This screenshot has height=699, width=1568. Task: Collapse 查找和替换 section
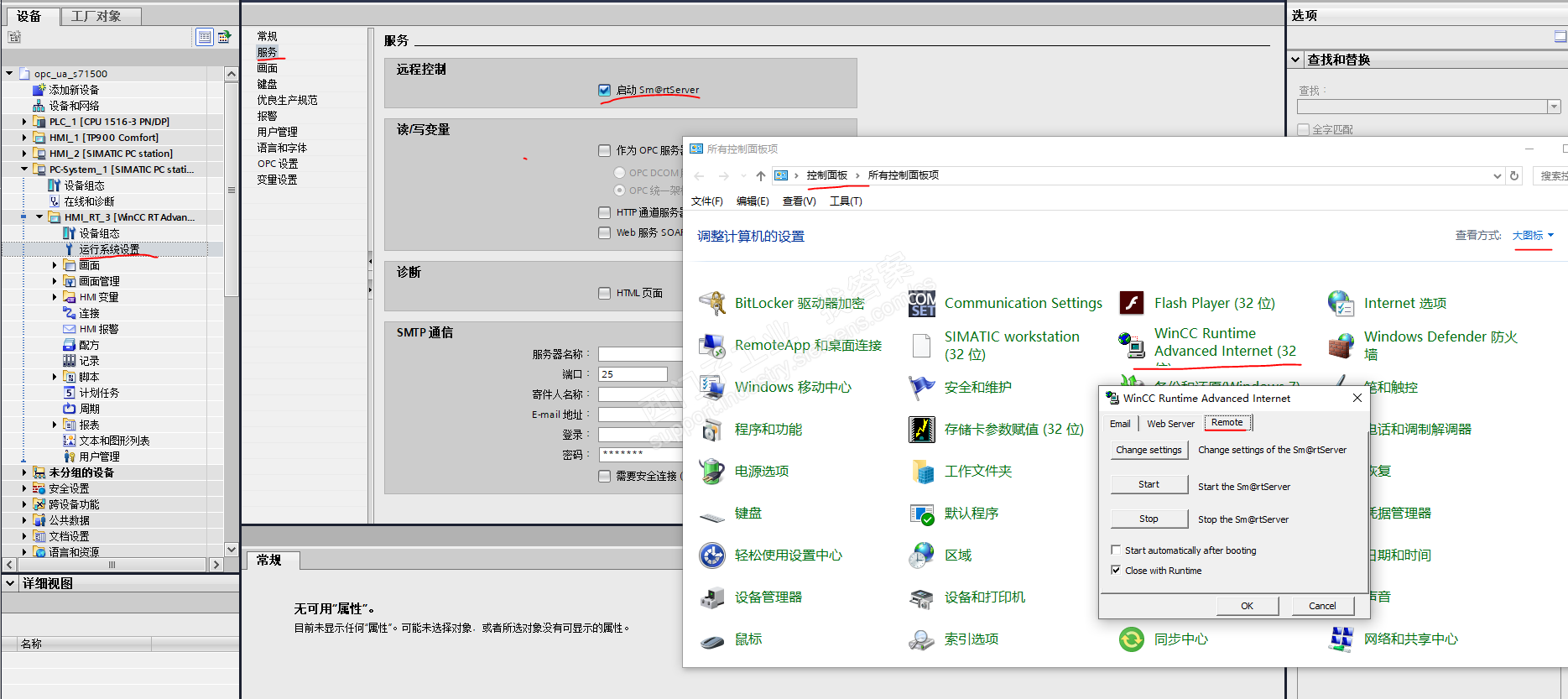(1296, 60)
